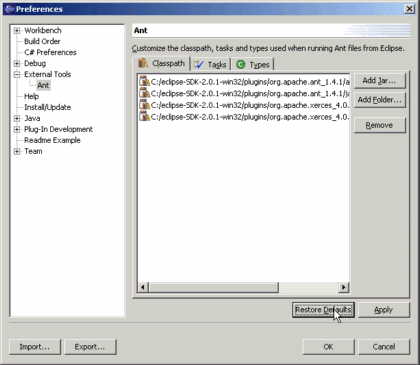Click jar icon of second org.apache.ant_1.4.1 entry
This screenshot has width=420, height=365.
145,93
